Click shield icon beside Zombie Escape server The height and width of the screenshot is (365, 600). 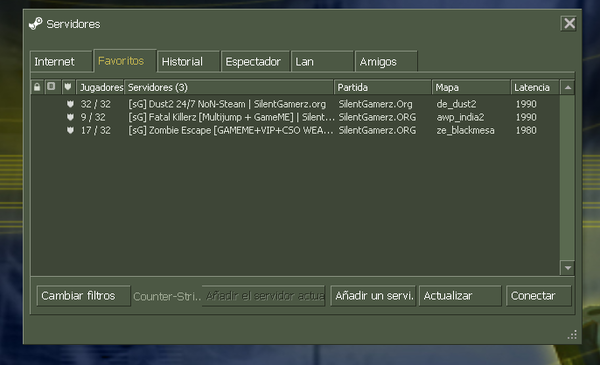(x=70, y=130)
